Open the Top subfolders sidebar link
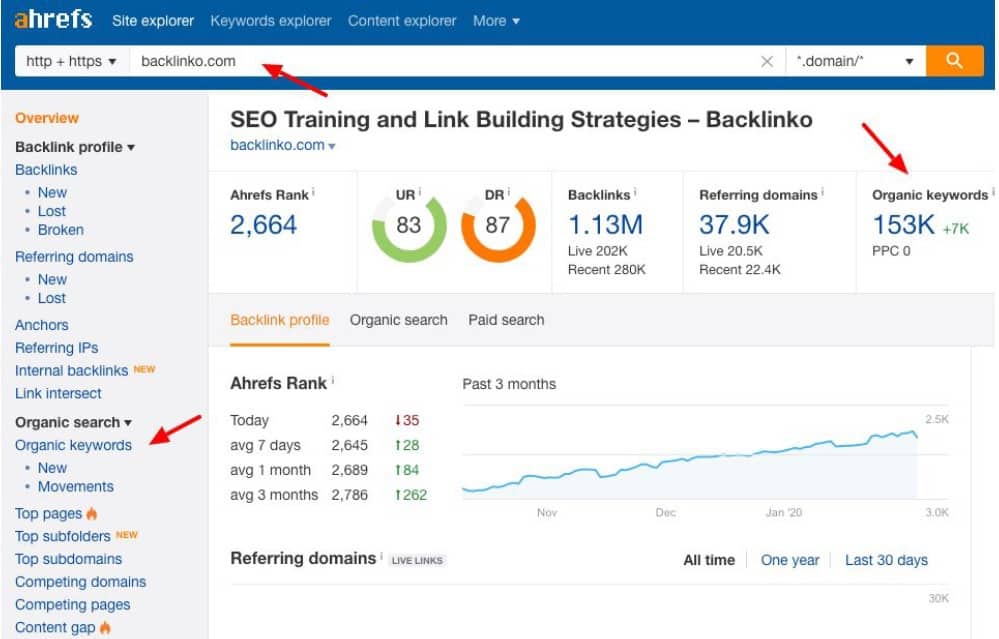This screenshot has height=639, width=999. [62, 536]
